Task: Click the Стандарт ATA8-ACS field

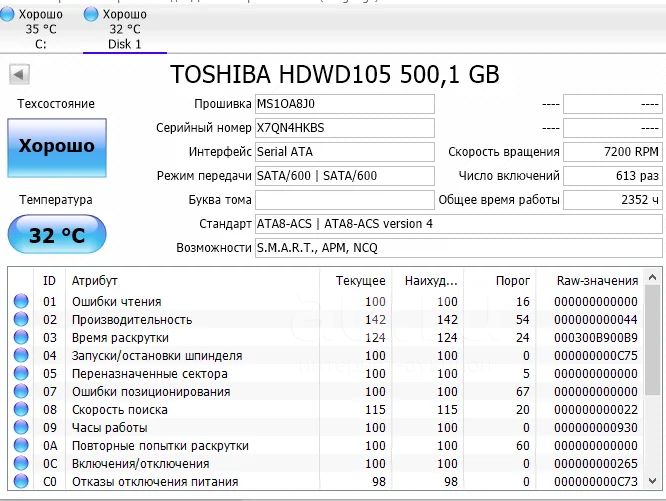Action: point(458,224)
